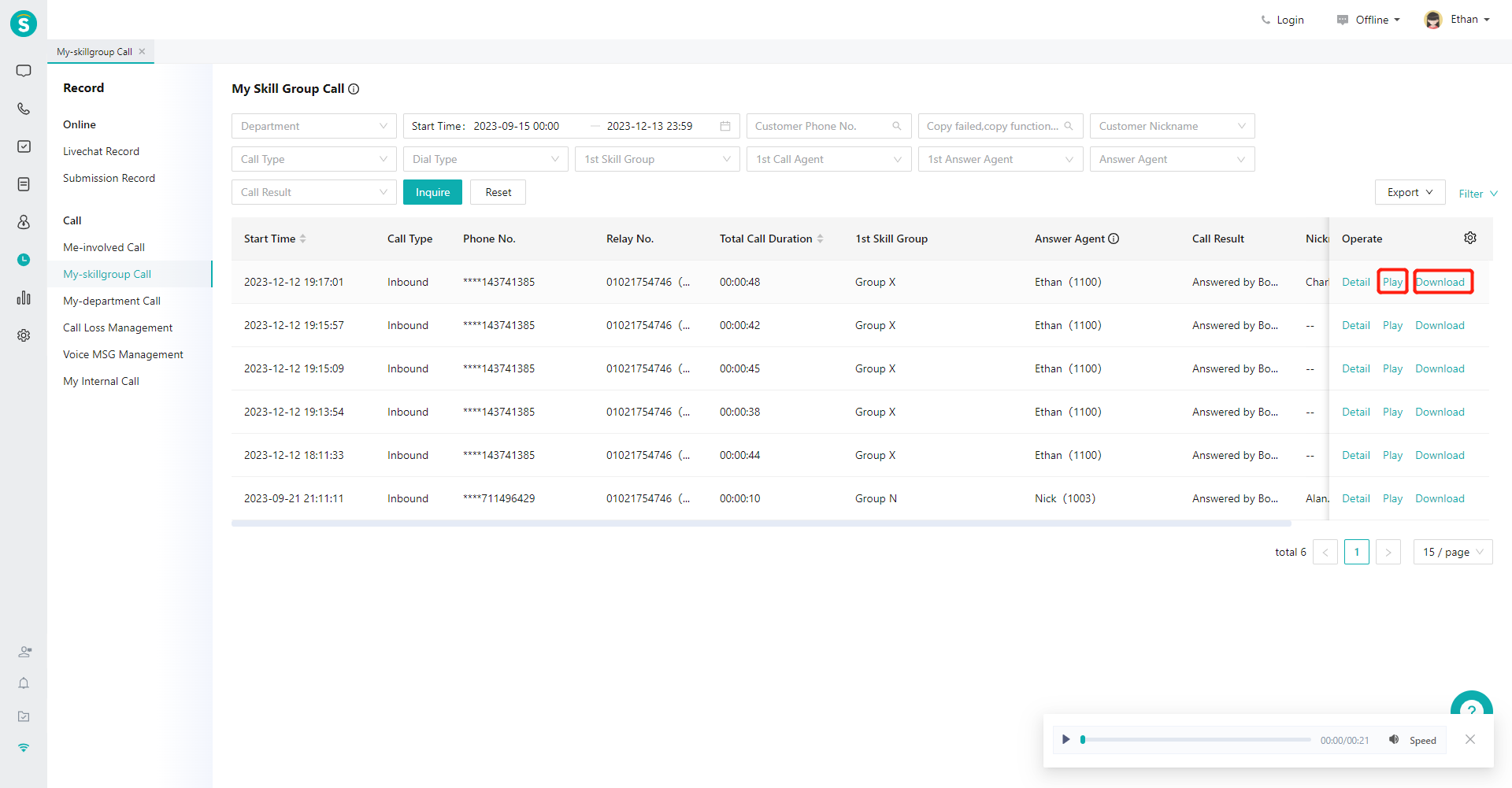The image size is (1512, 788).
Task: Click the info icon beside My Skill Group Call
Action: 354,89
